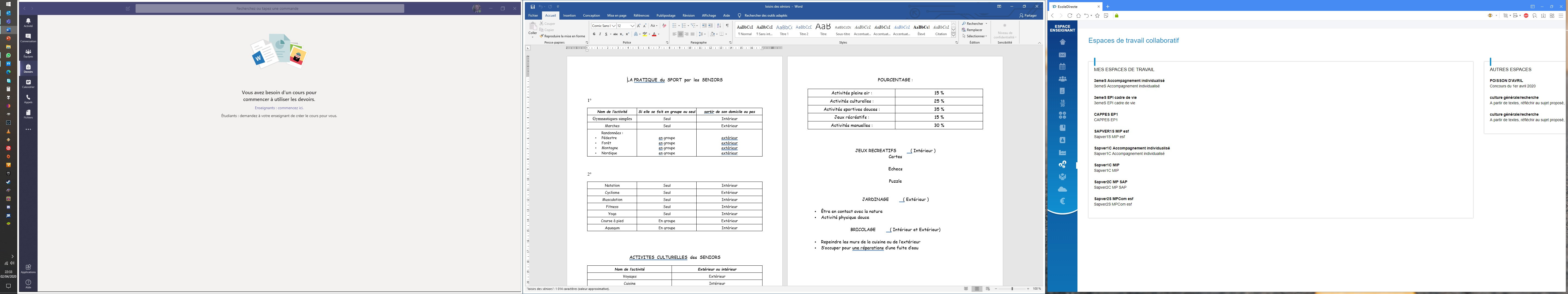Follow the 'Enseignants : commencez ici' link
This screenshot has width=1568, height=294.
279,108
